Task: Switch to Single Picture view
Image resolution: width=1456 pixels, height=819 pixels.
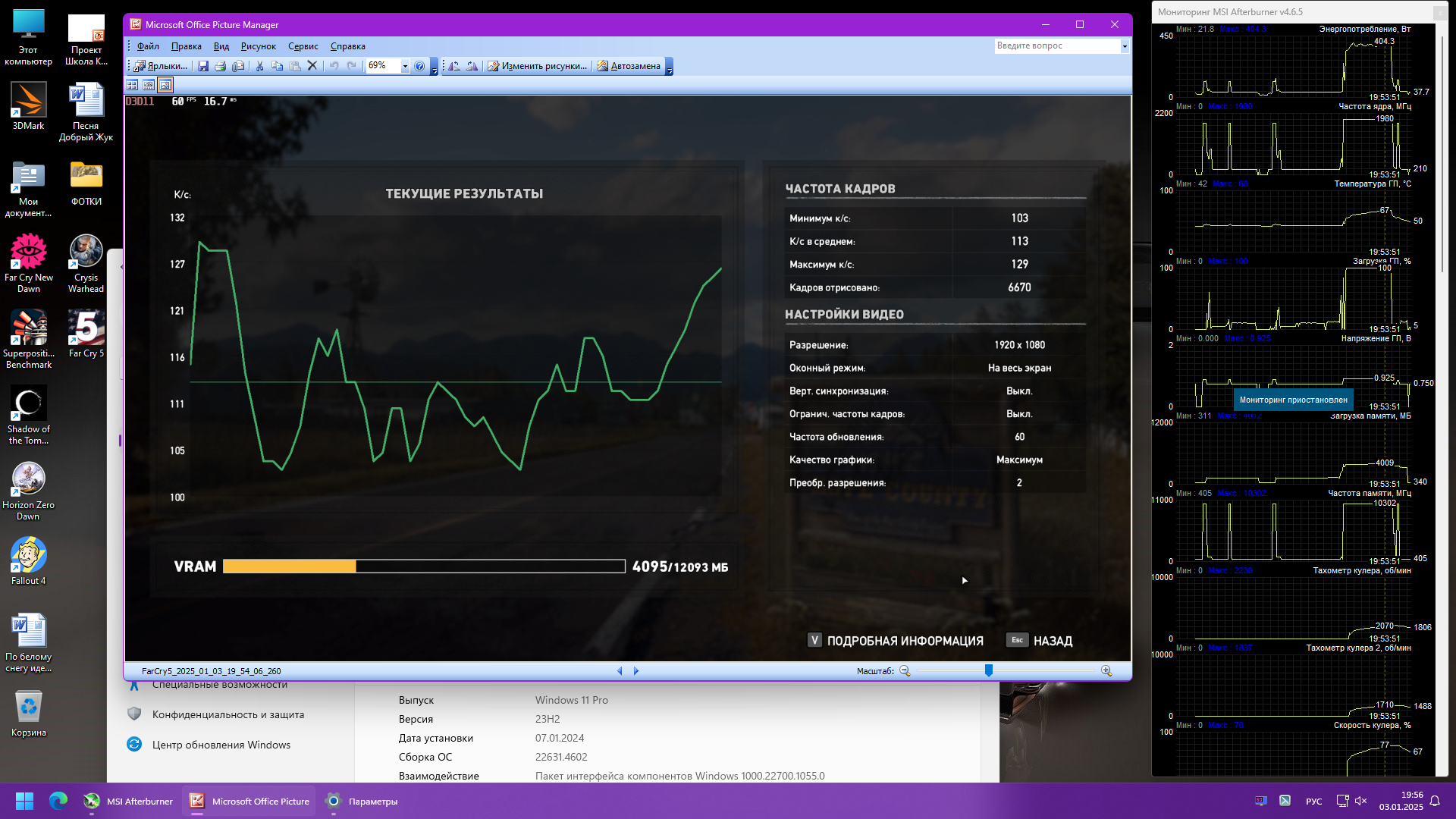Action: [165, 85]
